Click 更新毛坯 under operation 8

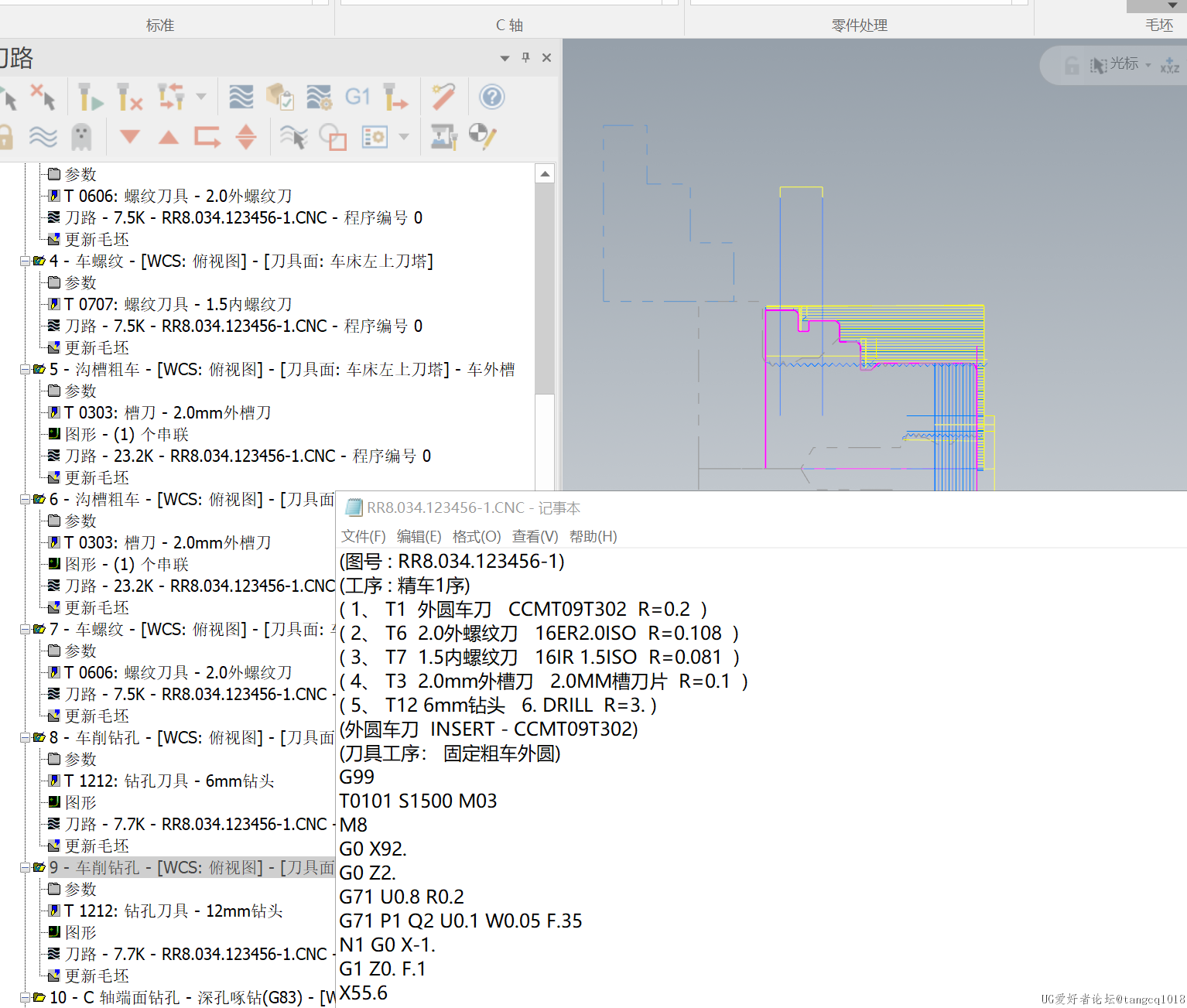click(x=89, y=846)
